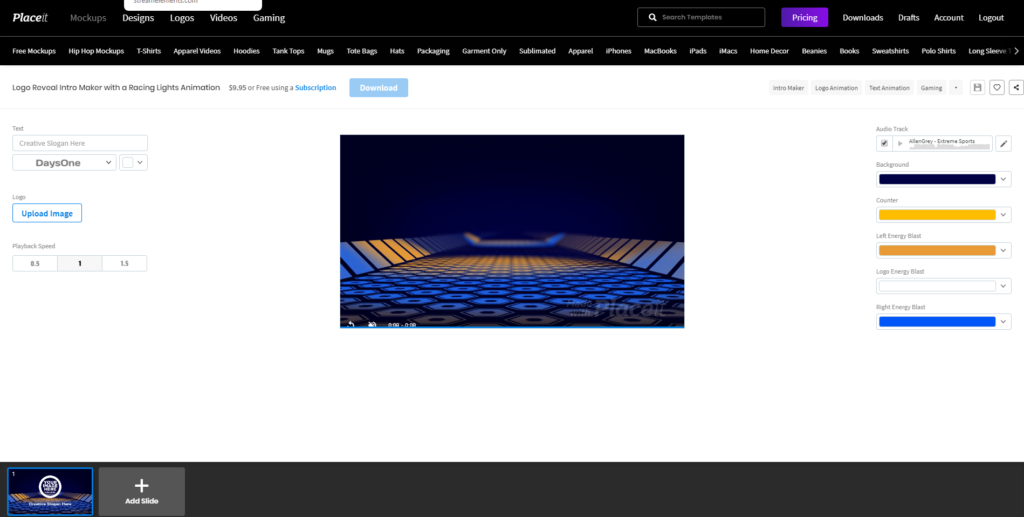
Task: Toggle the audio track checkbox
Action: pyautogui.click(x=884, y=144)
